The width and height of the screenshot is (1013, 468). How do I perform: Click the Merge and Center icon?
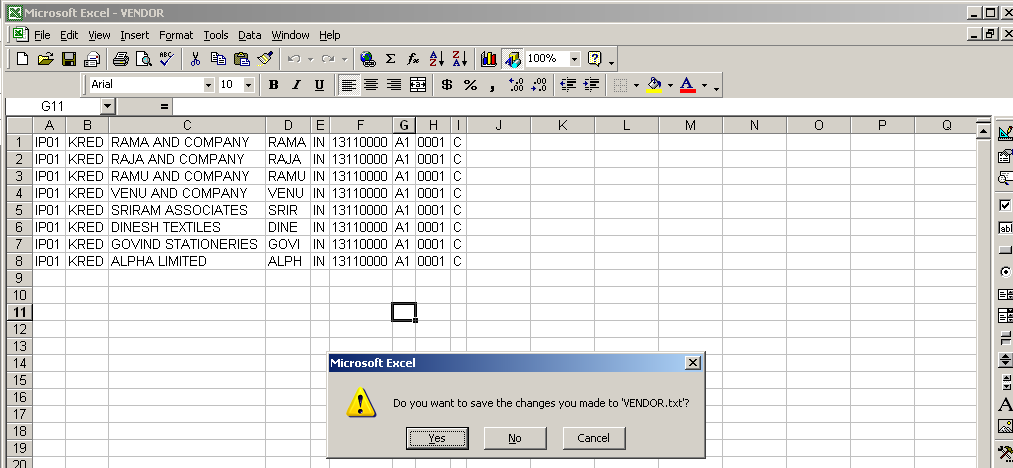(x=418, y=85)
